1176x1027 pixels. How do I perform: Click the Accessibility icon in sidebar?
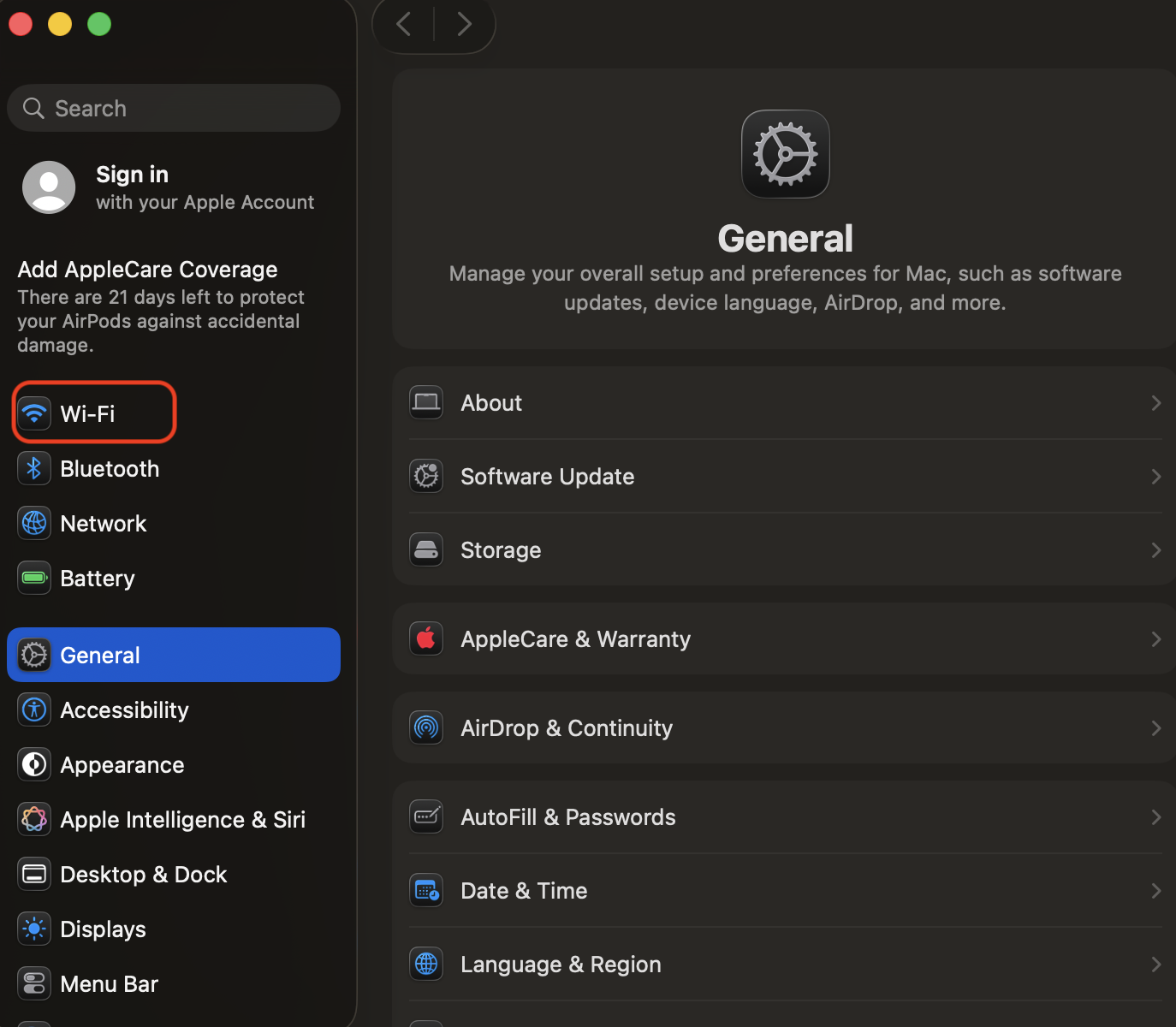click(x=34, y=709)
